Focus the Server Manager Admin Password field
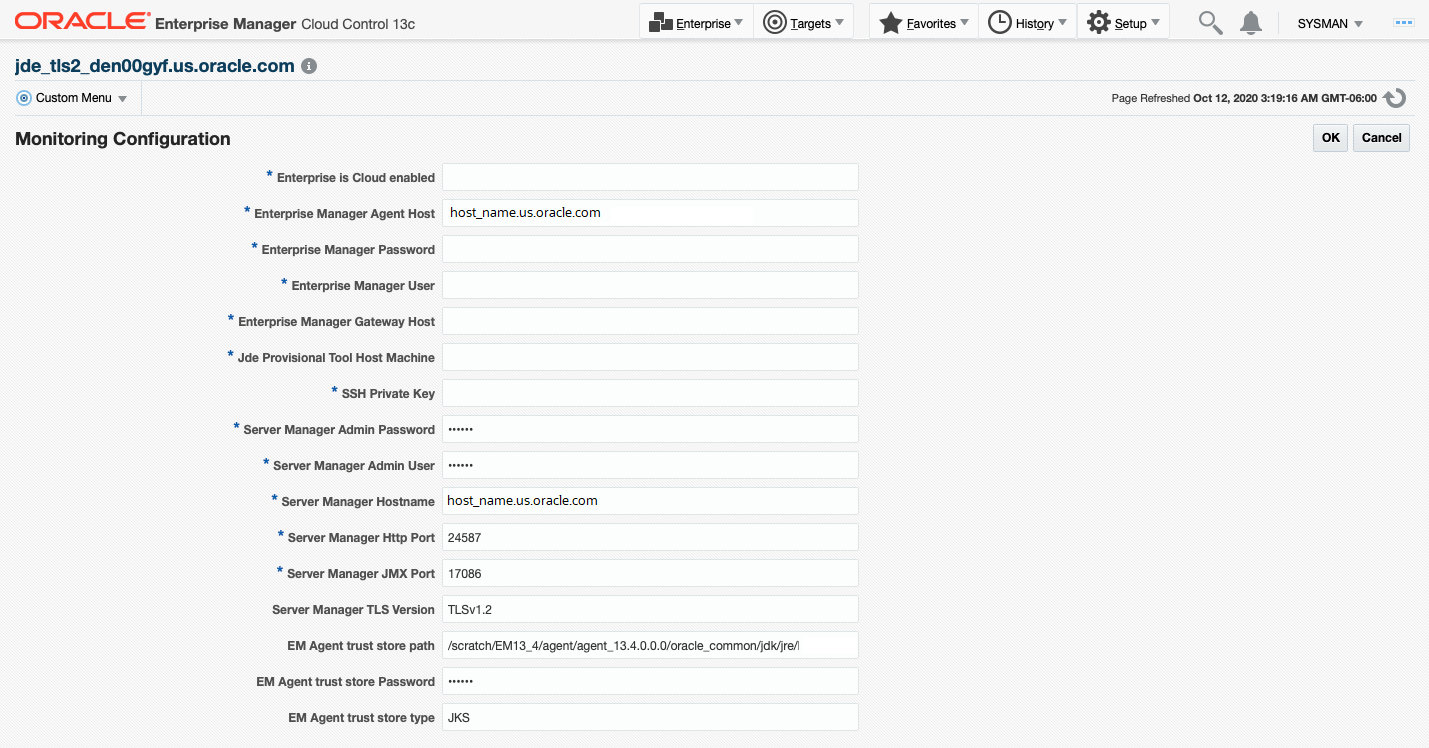Screen dimensions: 1429x748 tap(650, 429)
